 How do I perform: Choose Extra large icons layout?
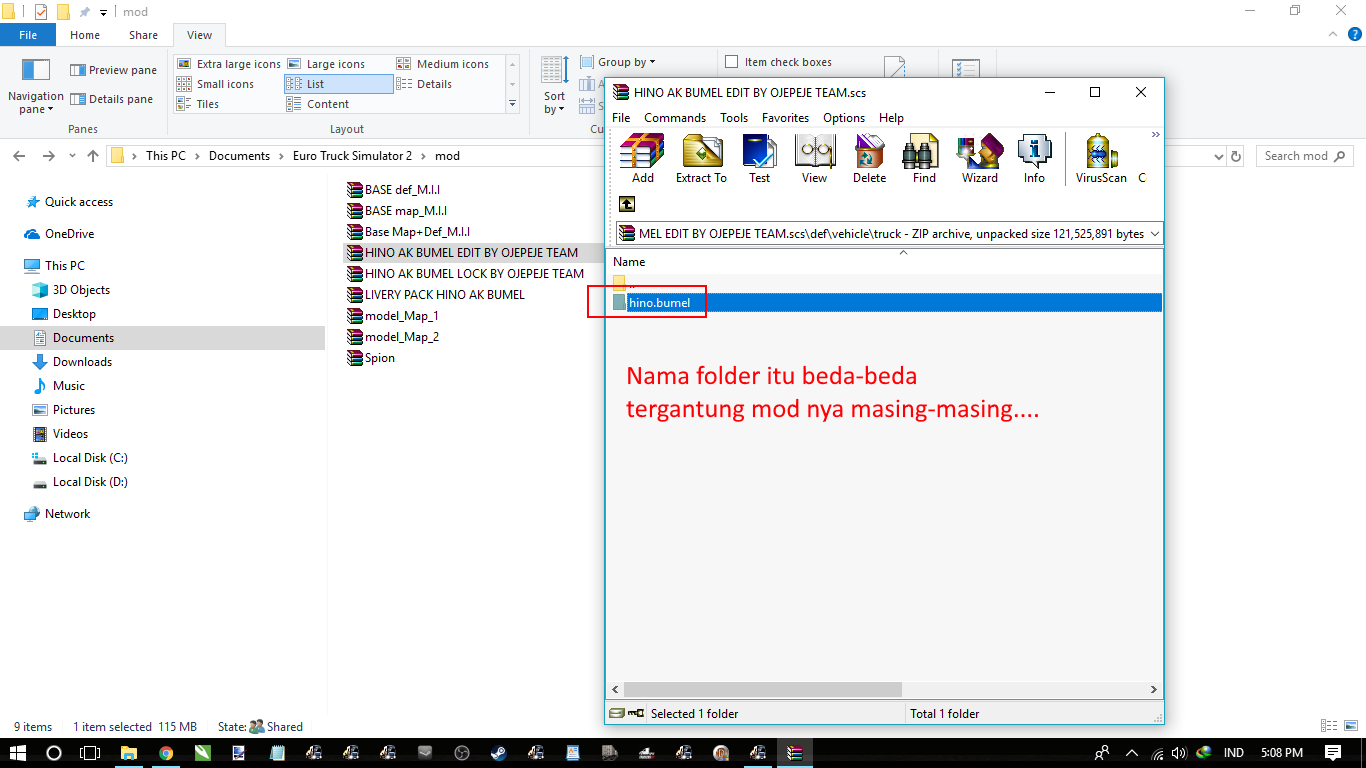tap(229, 64)
